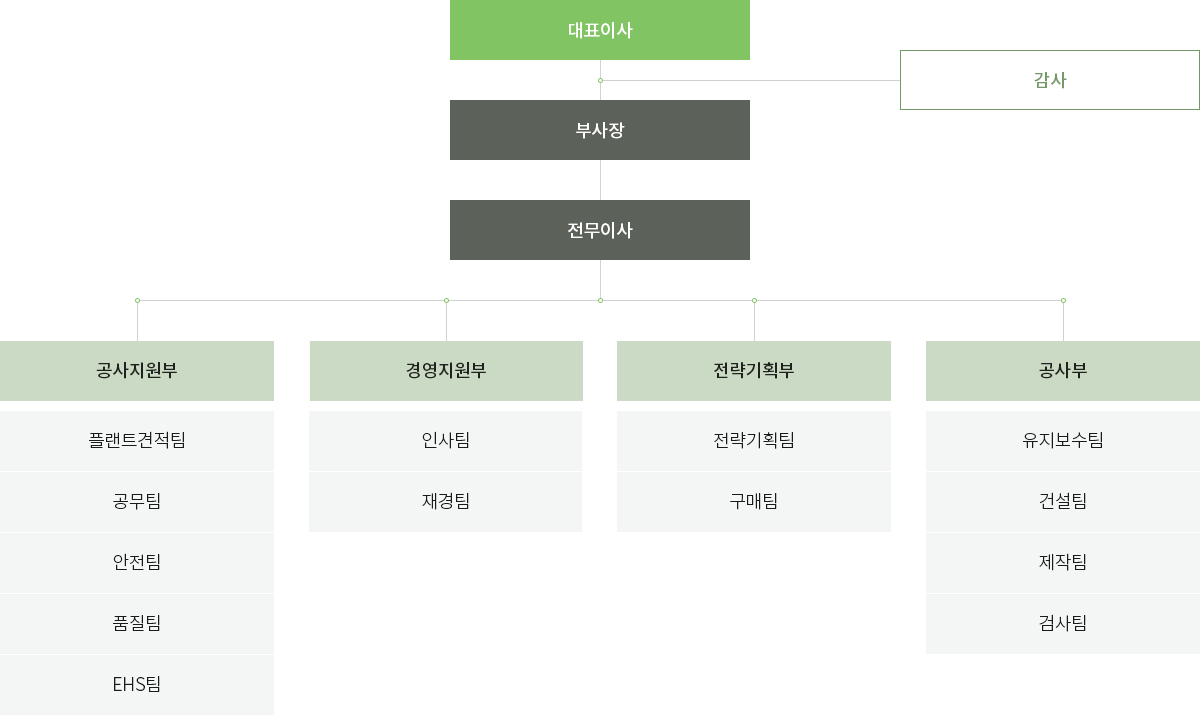Open the 경영지원부 department header

click(x=446, y=371)
